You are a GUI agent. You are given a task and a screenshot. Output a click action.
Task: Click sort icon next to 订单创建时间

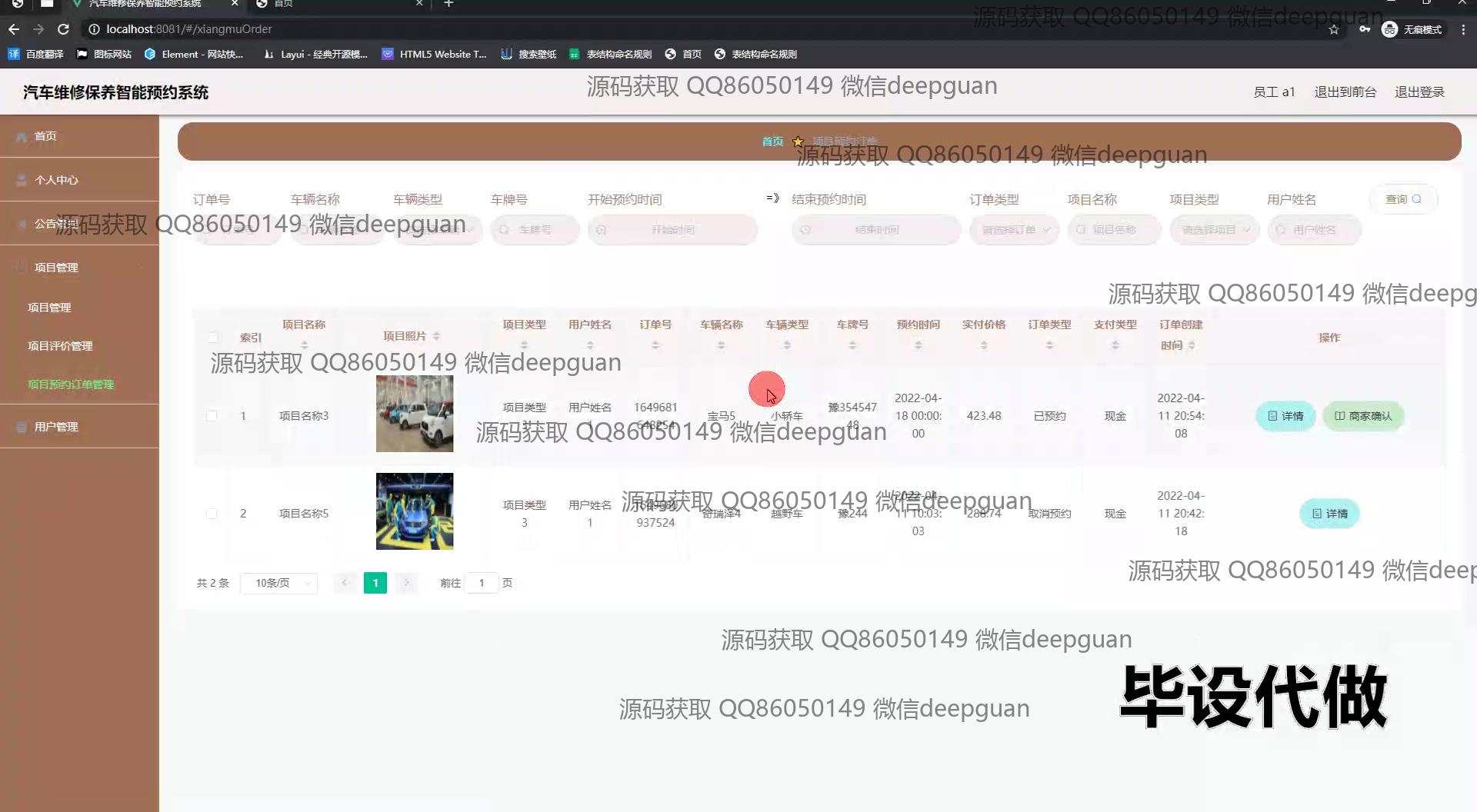(1192, 346)
